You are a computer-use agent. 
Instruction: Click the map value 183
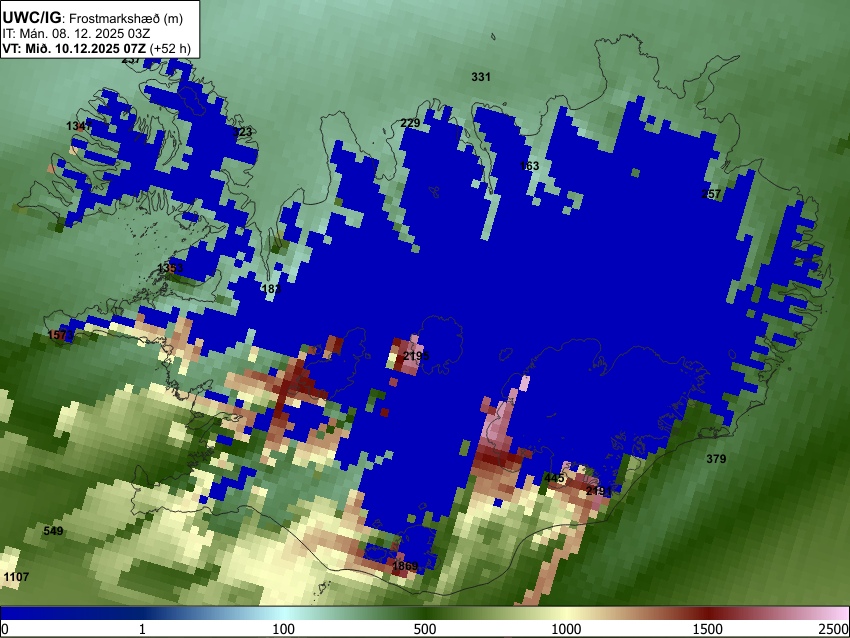pyautogui.click(x=271, y=288)
